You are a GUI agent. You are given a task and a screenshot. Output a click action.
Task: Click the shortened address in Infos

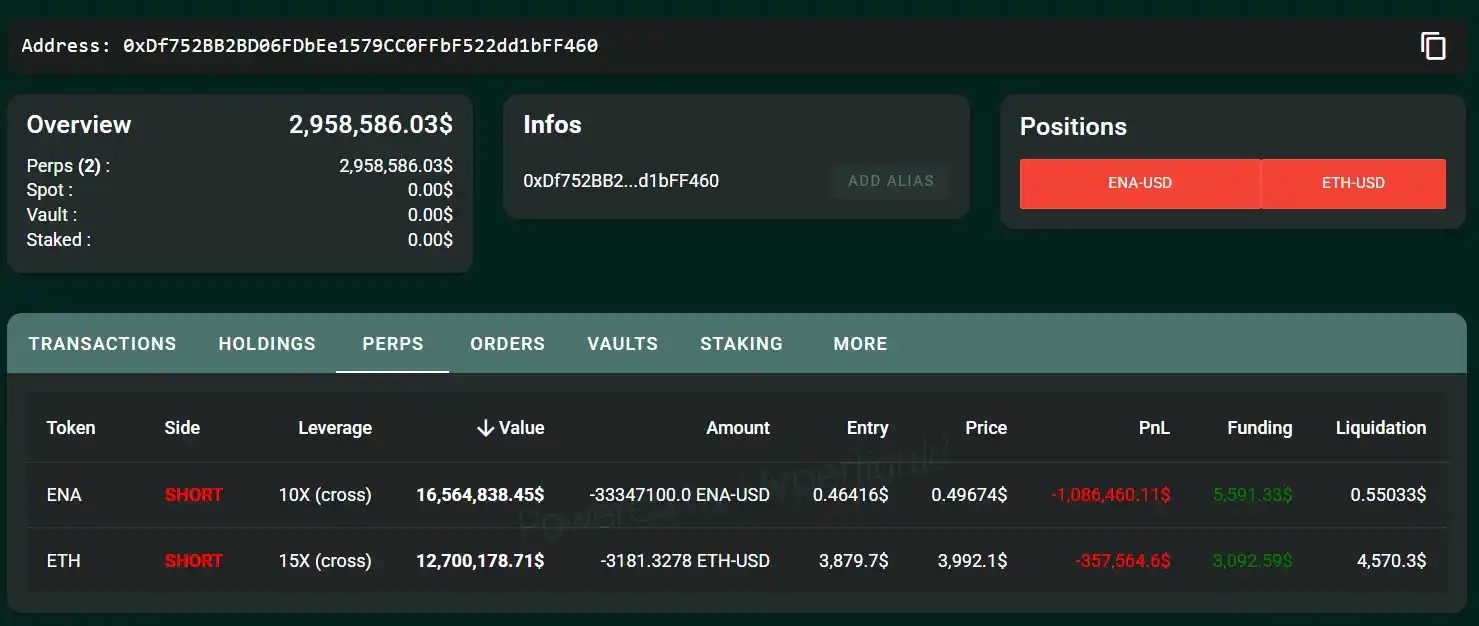coord(620,181)
